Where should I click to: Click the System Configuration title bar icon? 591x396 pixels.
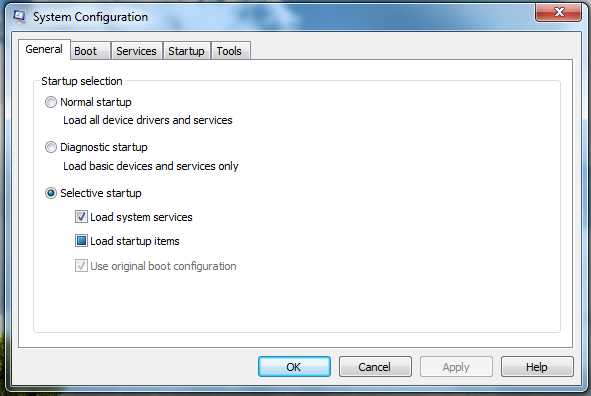click(19, 17)
